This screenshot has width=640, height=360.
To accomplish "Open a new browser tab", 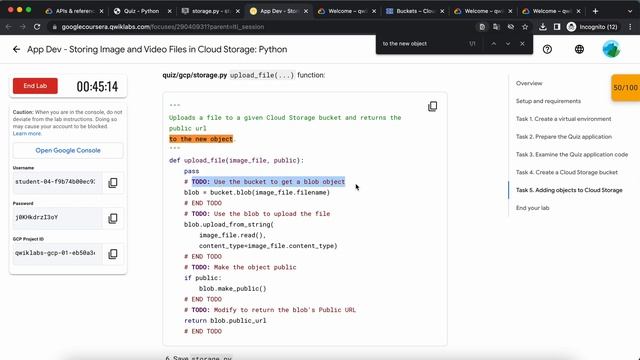I will click(596, 11).
